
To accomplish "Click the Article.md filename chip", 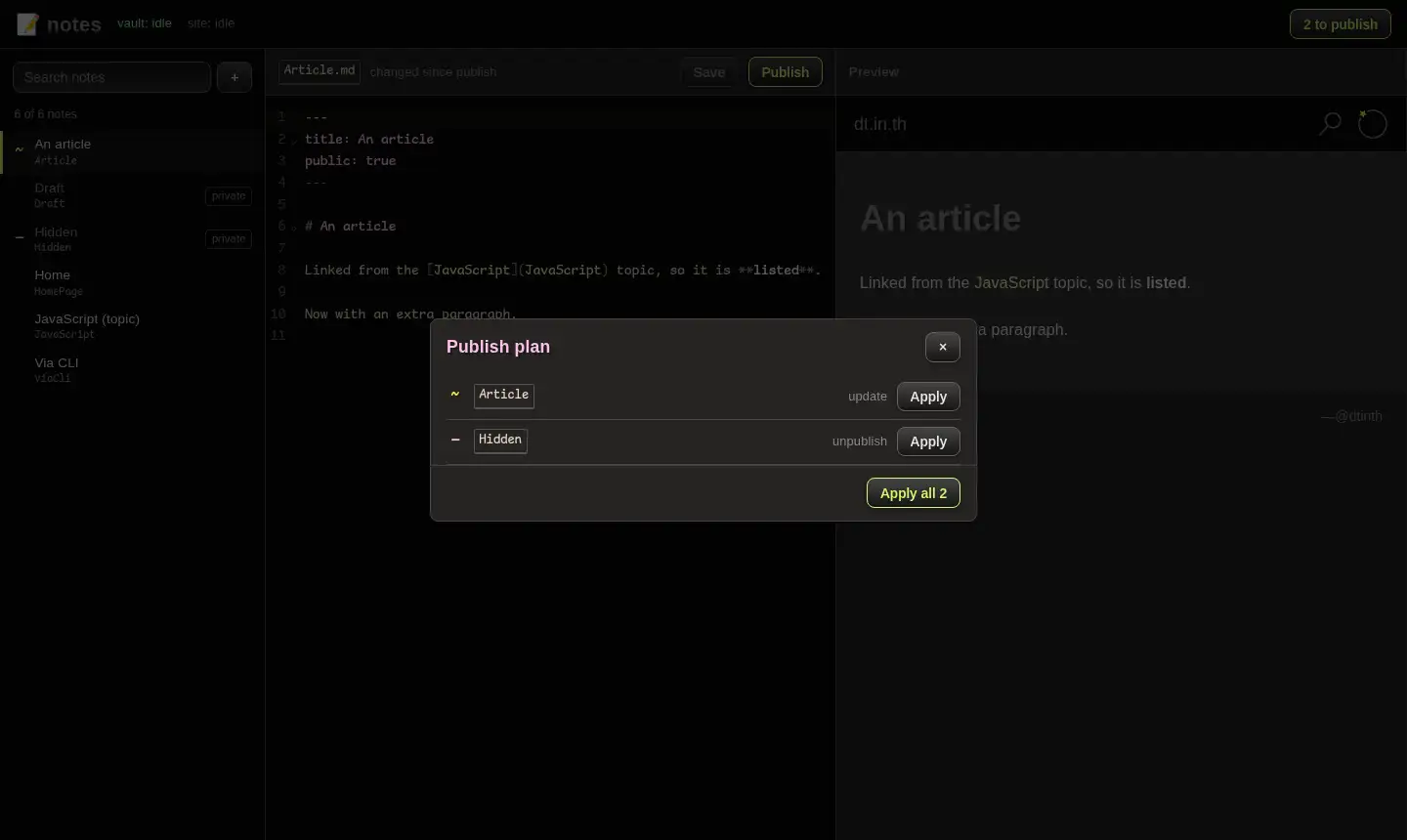I will pyautogui.click(x=320, y=71).
